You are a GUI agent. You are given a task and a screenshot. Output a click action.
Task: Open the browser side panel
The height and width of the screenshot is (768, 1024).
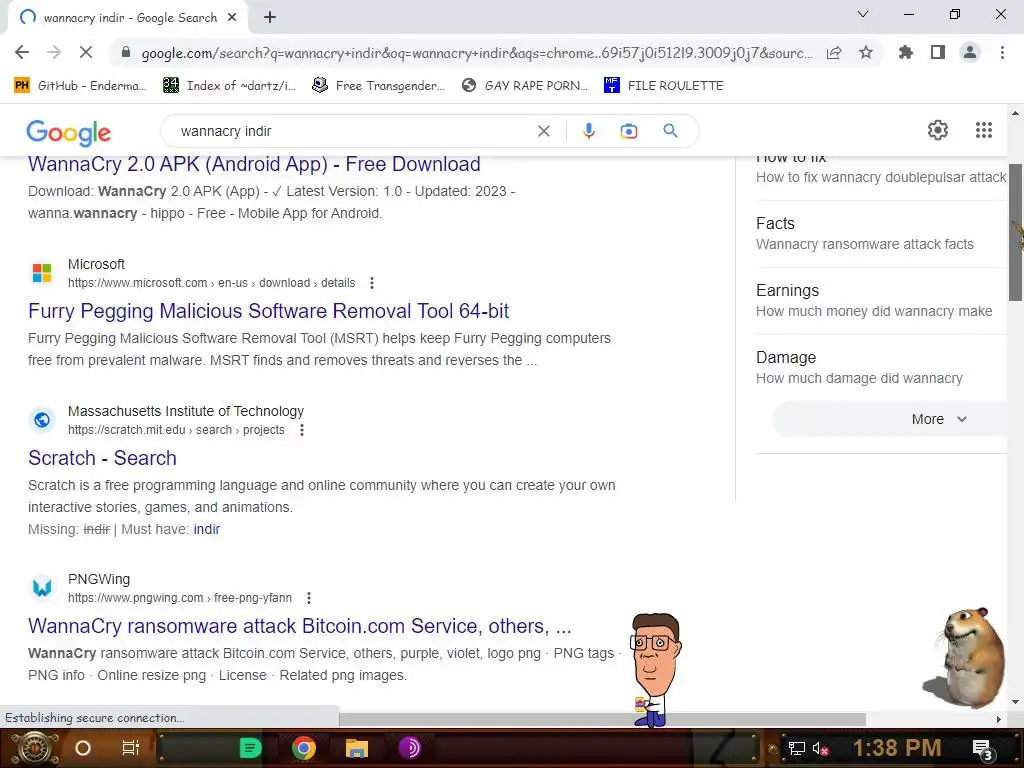938,52
